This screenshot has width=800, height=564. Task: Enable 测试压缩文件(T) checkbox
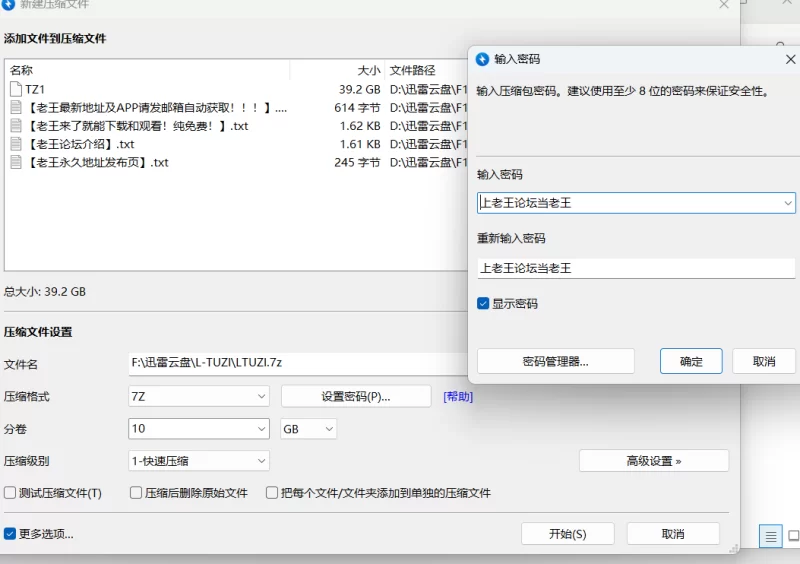pos(10,493)
